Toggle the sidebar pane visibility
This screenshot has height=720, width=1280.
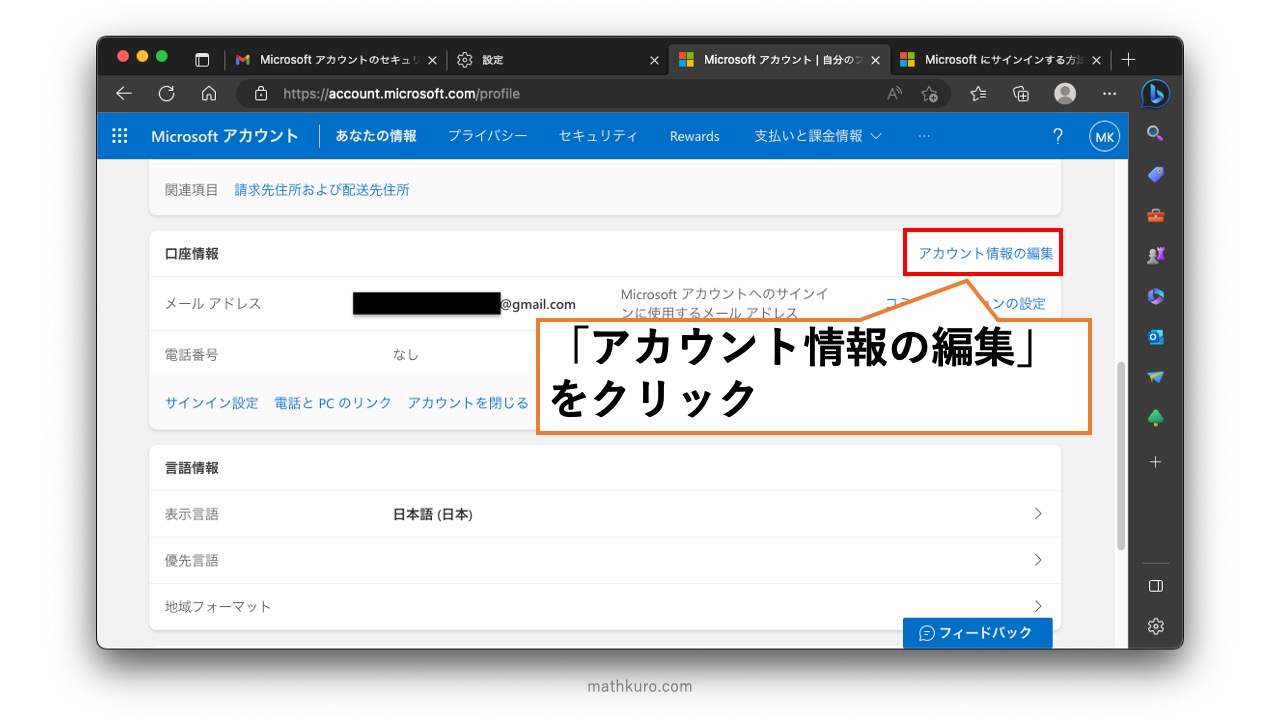(x=1155, y=586)
